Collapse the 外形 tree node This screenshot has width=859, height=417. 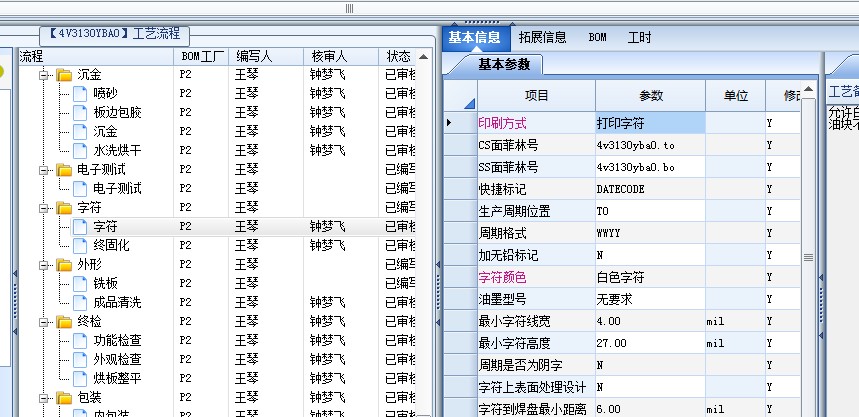point(43,266)
